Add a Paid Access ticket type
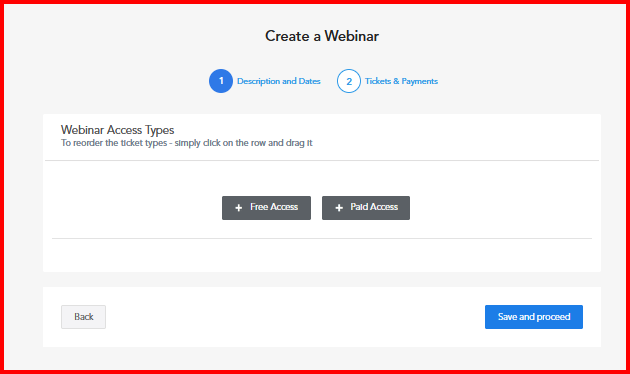Image resolution: width=630 pixels, height=374 pixels. click(366, 208)
